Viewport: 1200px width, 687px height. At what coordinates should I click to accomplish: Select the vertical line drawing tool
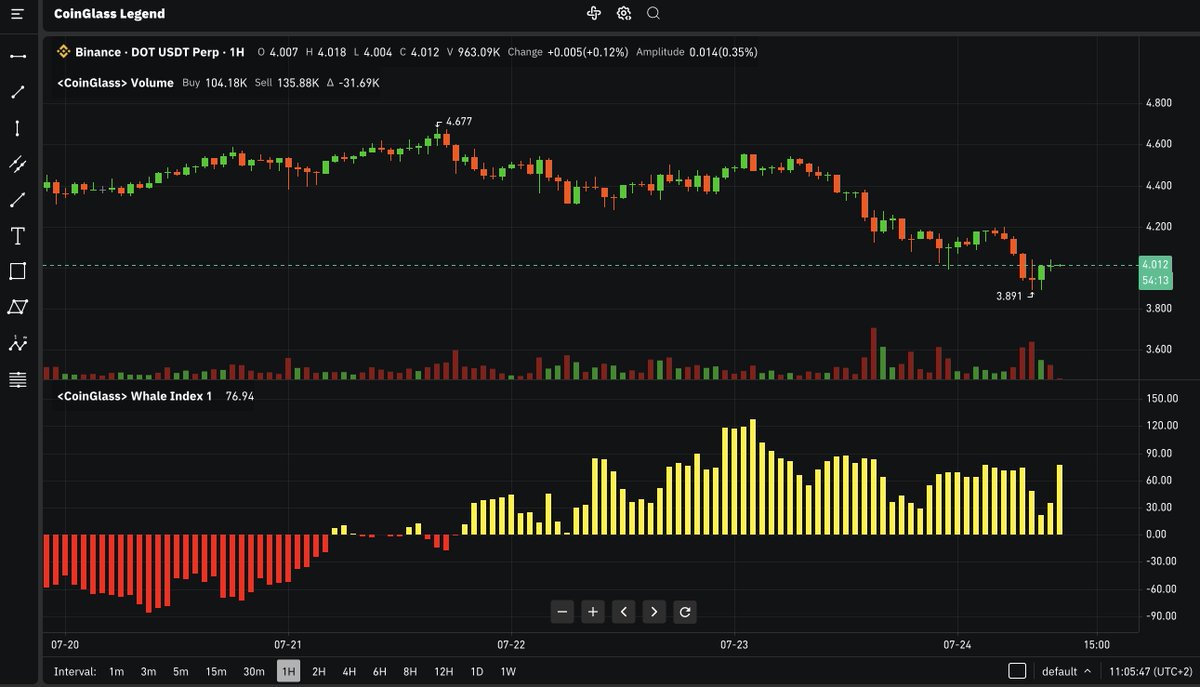(18, 128)
